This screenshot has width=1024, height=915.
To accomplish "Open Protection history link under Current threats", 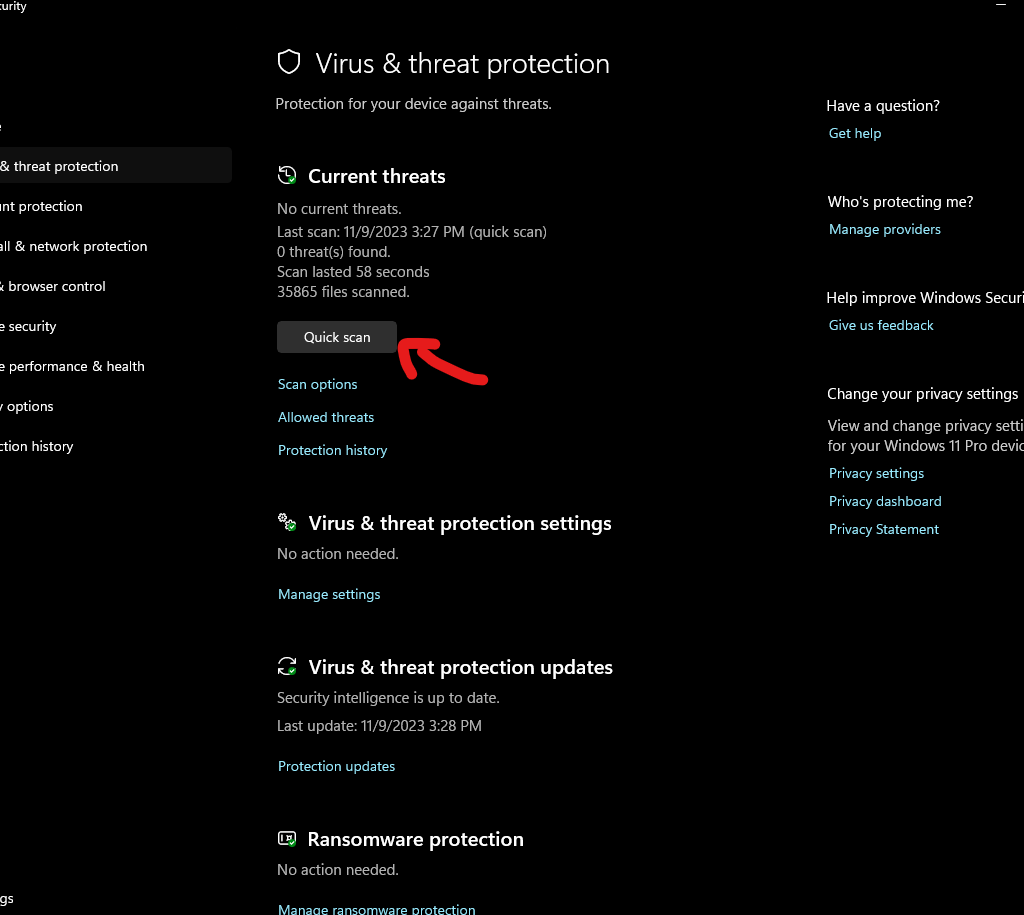I will click(x=332, y=450).
